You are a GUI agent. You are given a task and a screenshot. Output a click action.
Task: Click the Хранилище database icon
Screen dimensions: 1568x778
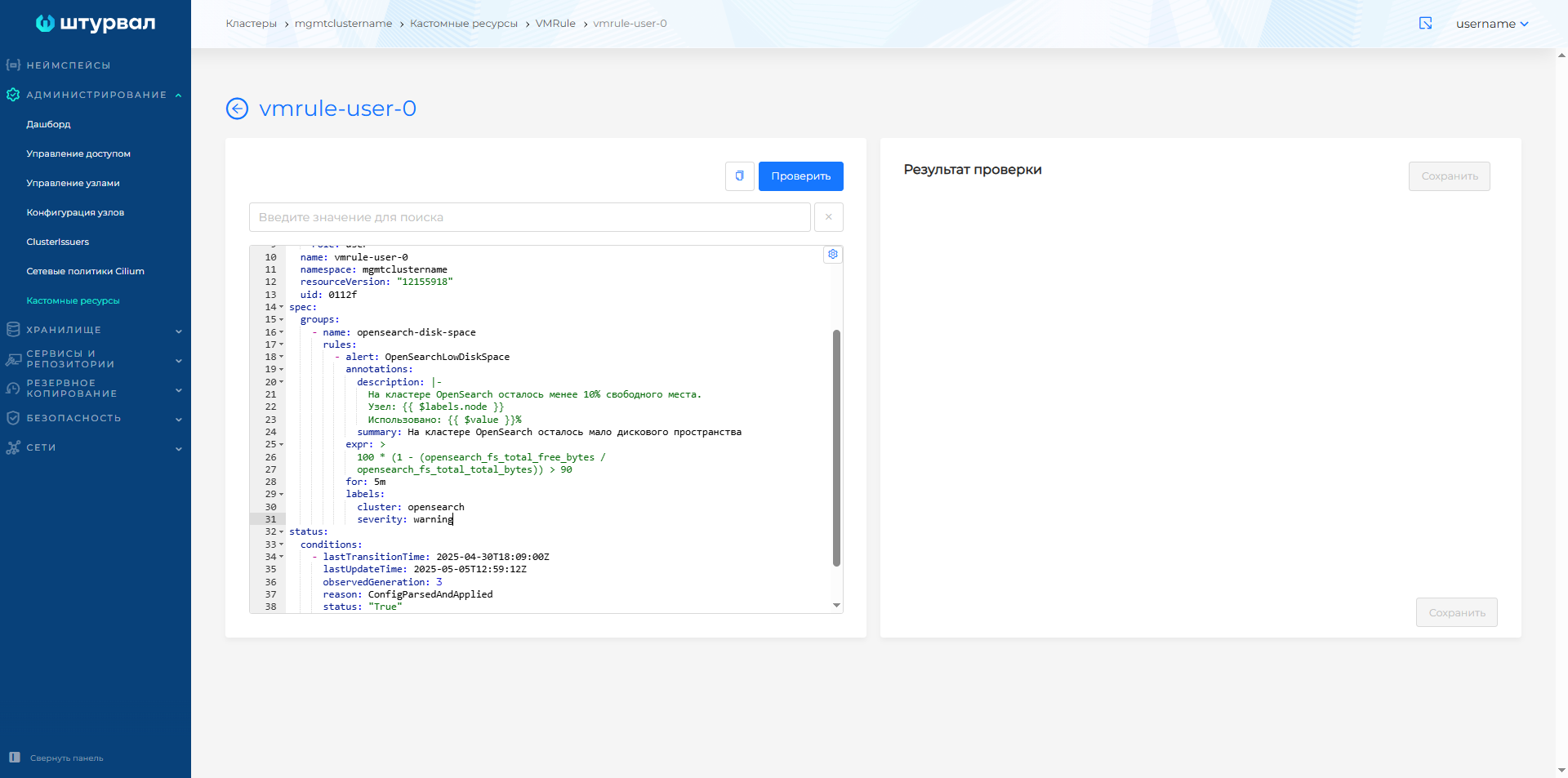(13, 330)
